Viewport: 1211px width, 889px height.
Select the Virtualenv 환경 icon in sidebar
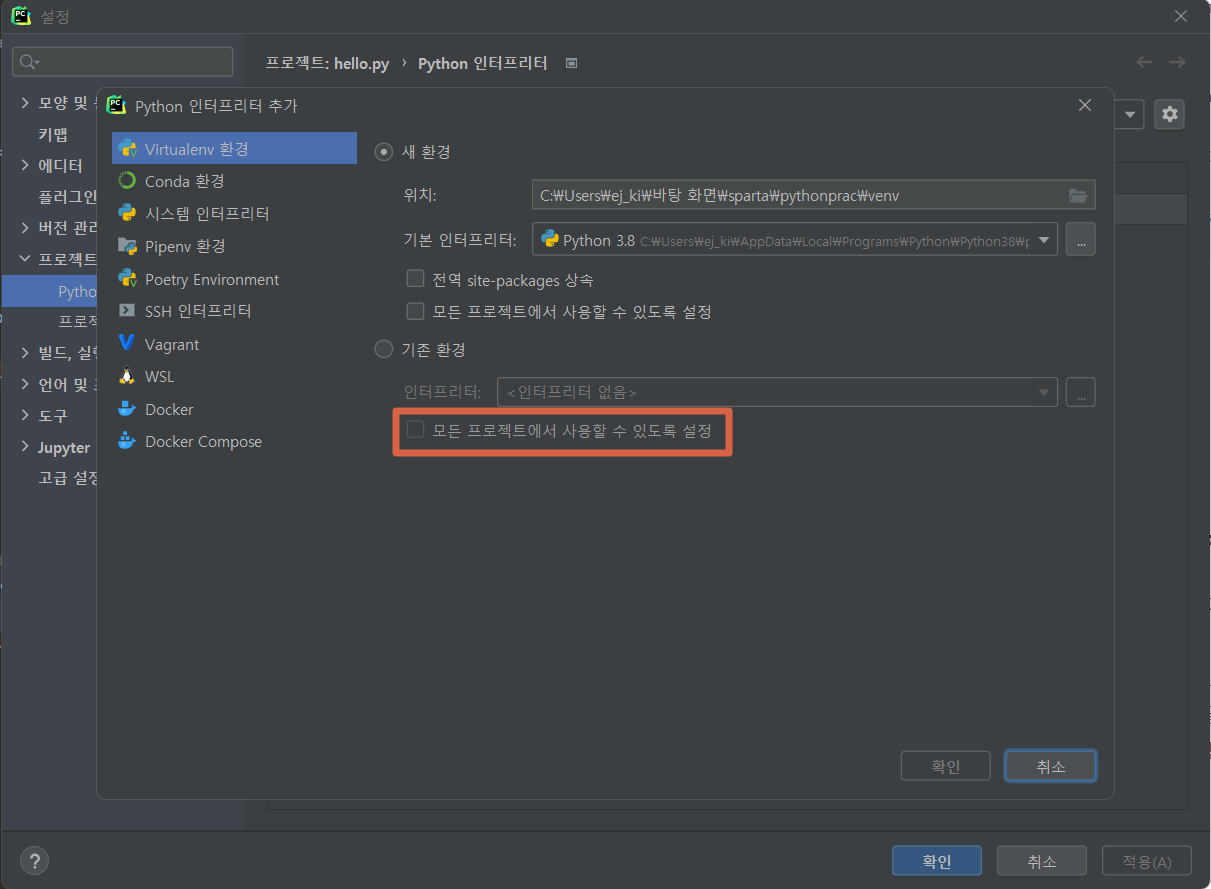point(127,149)
